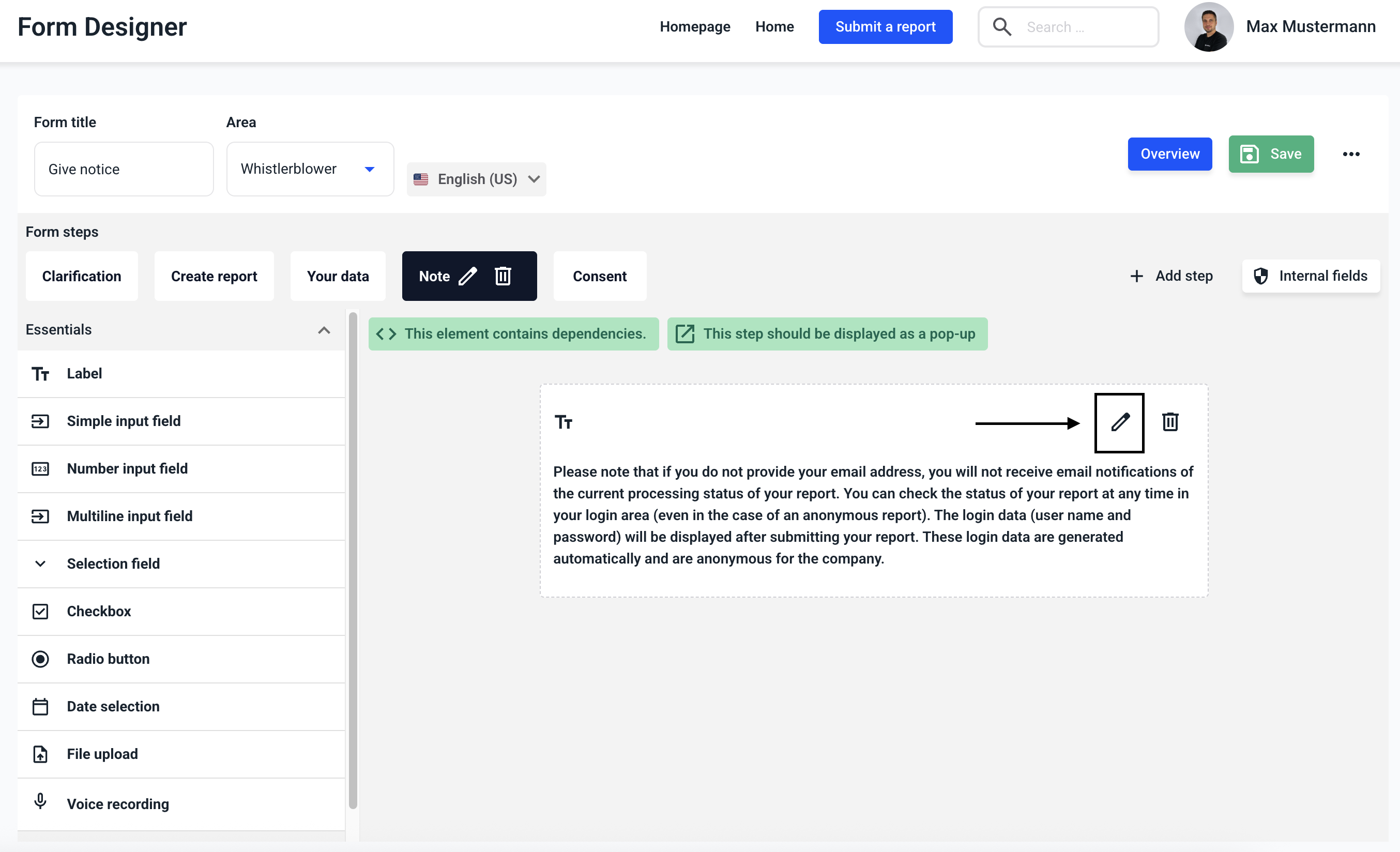Click the pencil edit icon on label element
The height and width of the screenshot is (852, 1400).
[x=1119, y=422]
